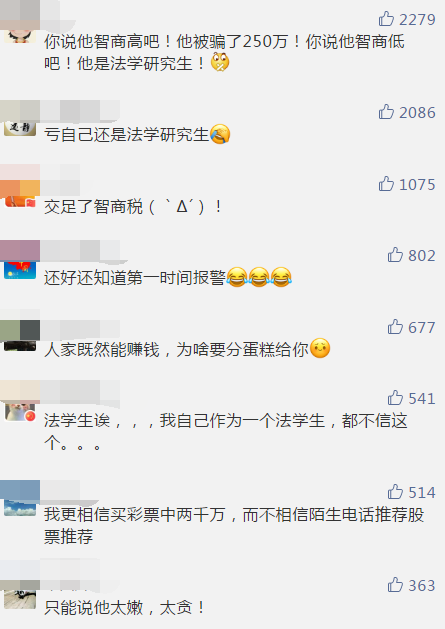Like the 智商税 comment with 1075 likes
Screen dimensions: 445x629
click(x=386, y=184)
